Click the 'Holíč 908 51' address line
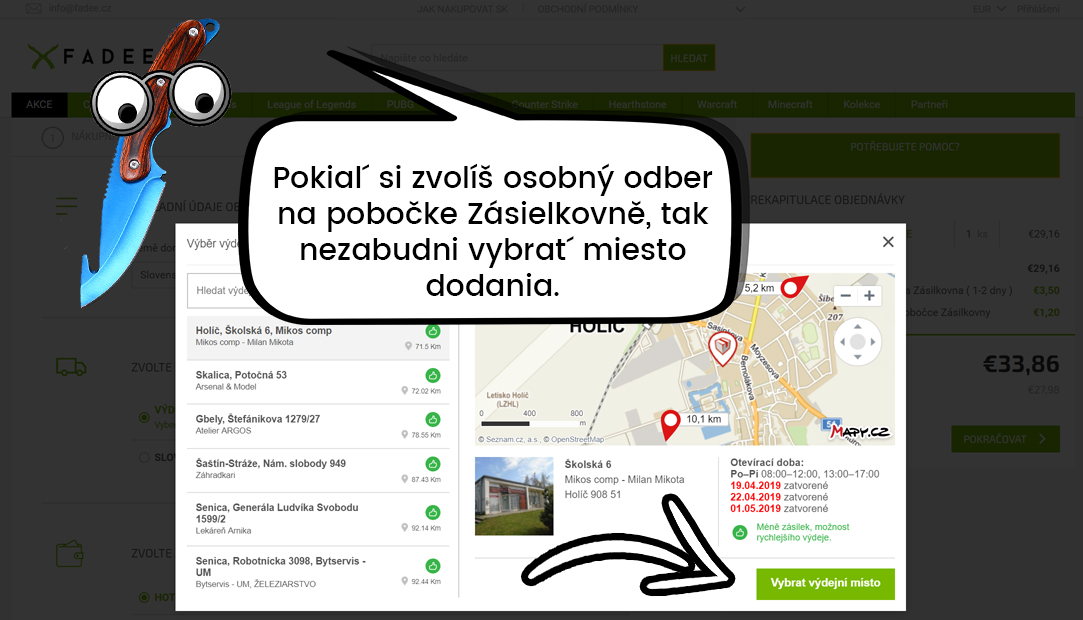The width and height of the screenshot is (1083, 620). pos(593,494)
